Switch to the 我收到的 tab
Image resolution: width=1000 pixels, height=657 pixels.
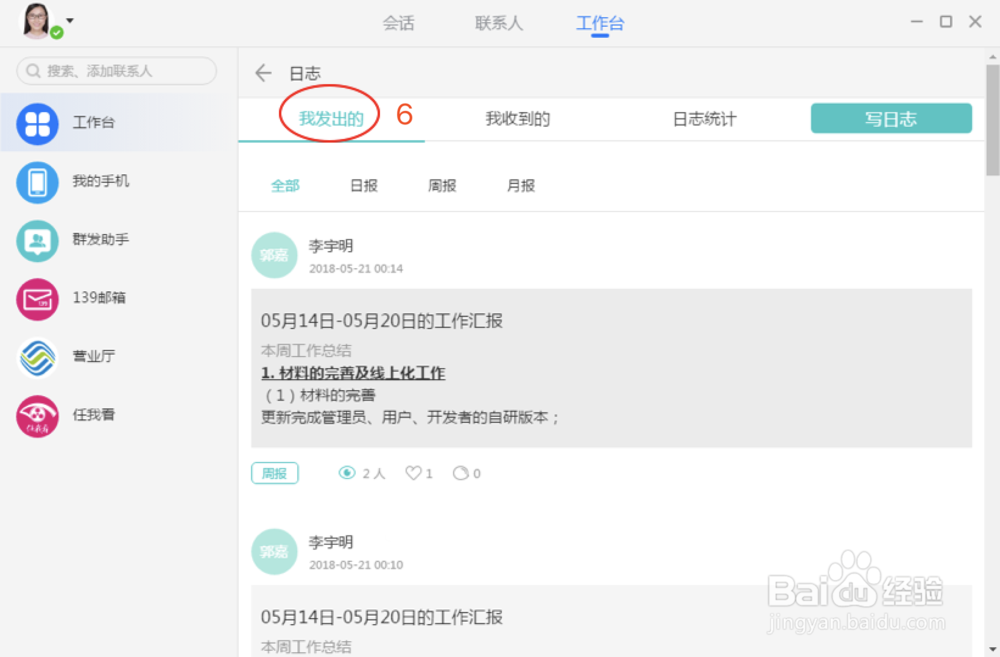click(x=518, y=118)
